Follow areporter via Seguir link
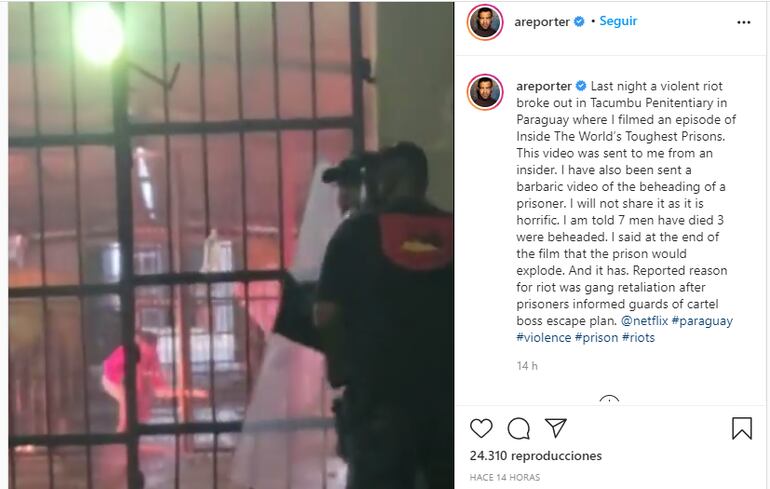Image resolution: width=770 pixels, height=489 pixels. (618, 21)
